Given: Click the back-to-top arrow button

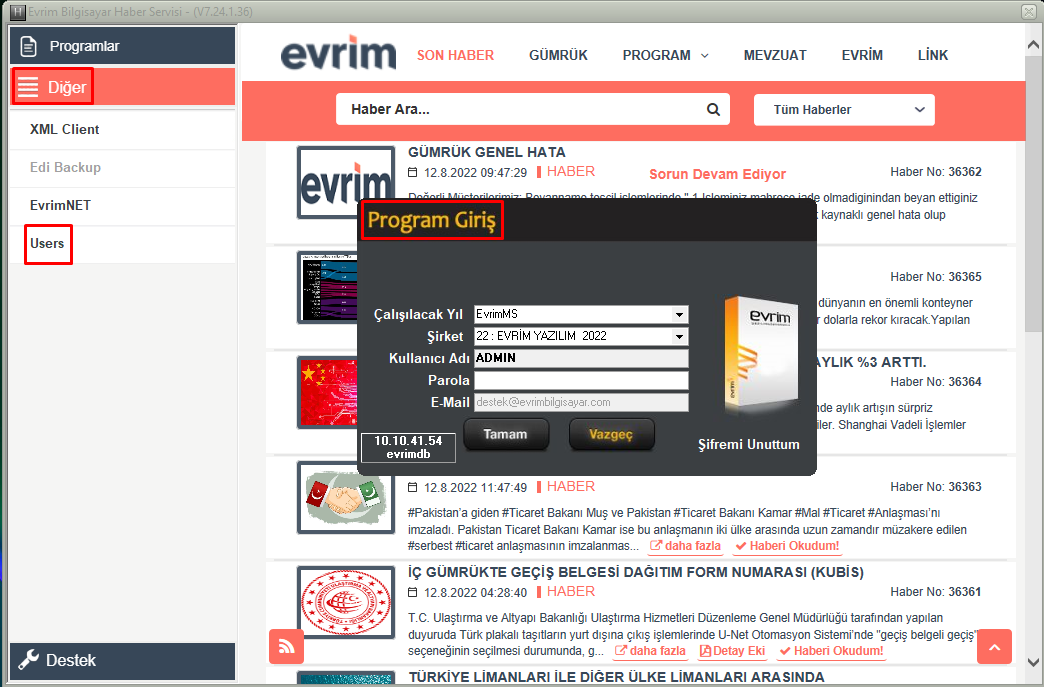Looking at the screenshot, I should [x=994, y=646].
